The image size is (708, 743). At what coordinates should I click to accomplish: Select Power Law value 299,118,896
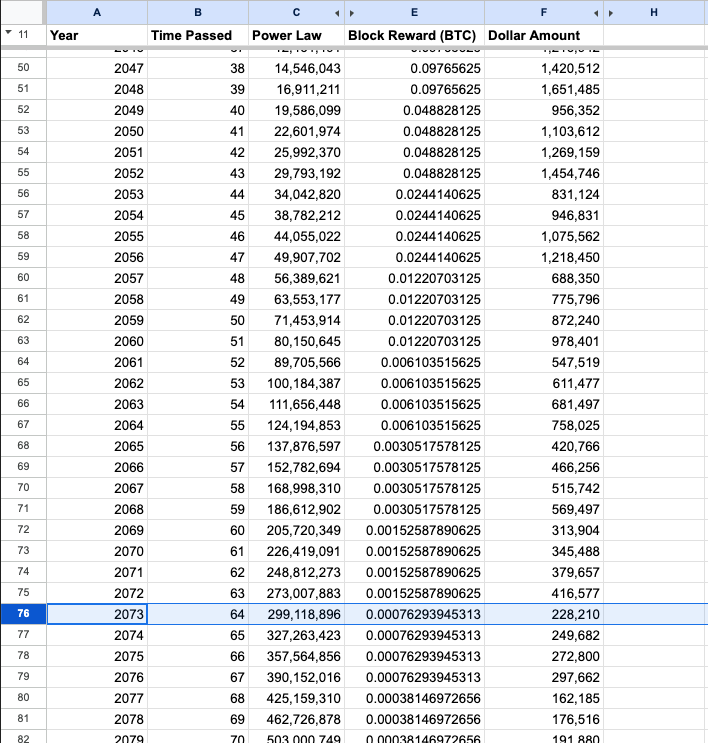click(x=296, y=614)
